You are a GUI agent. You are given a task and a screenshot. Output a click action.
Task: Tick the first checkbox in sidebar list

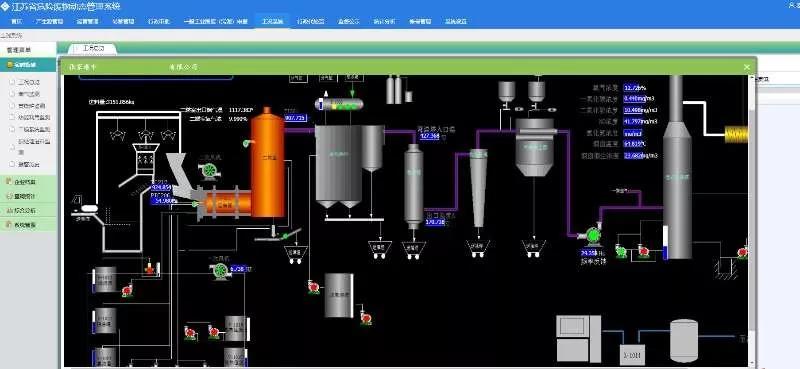tap(12, 82)
